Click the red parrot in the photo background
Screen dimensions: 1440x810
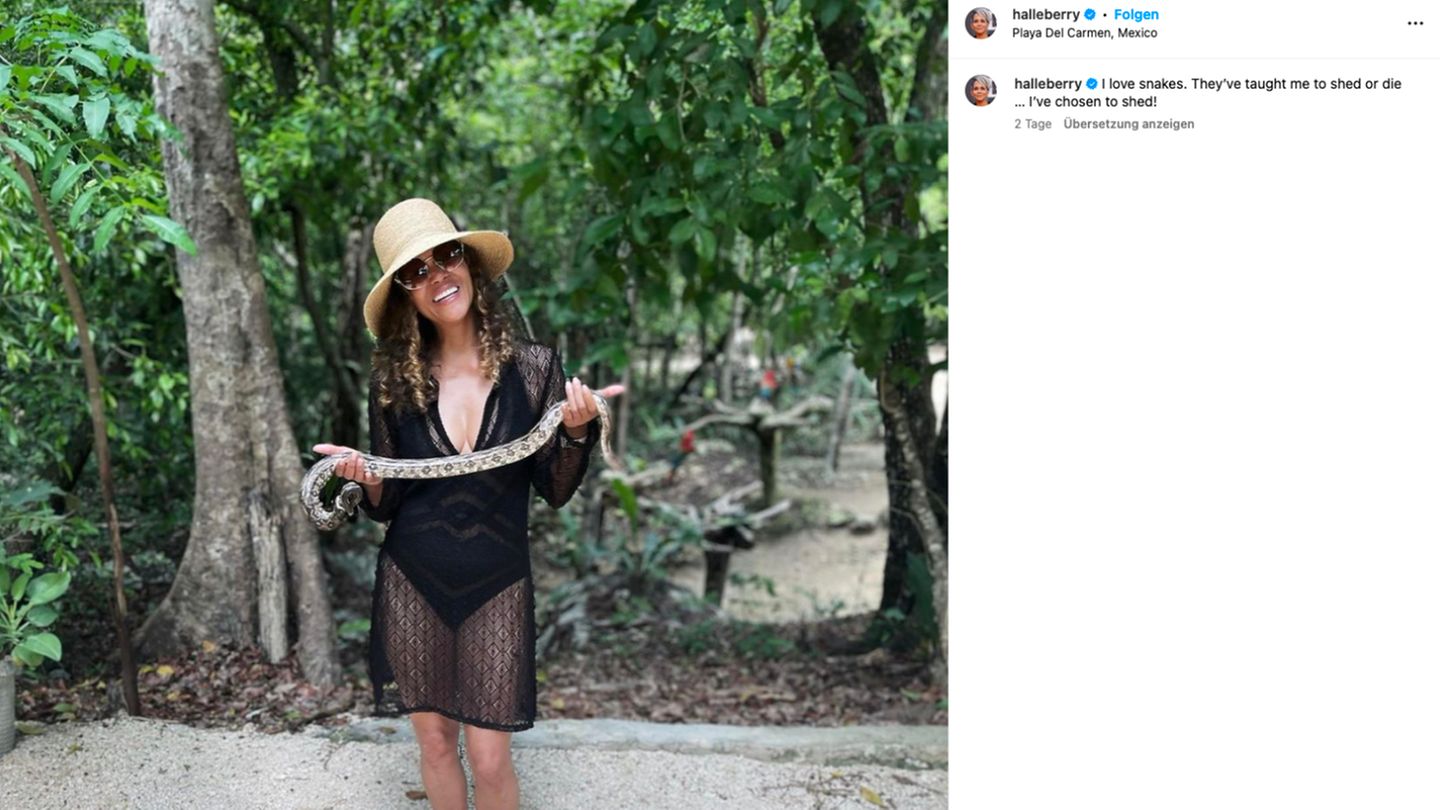click(768, 382)
